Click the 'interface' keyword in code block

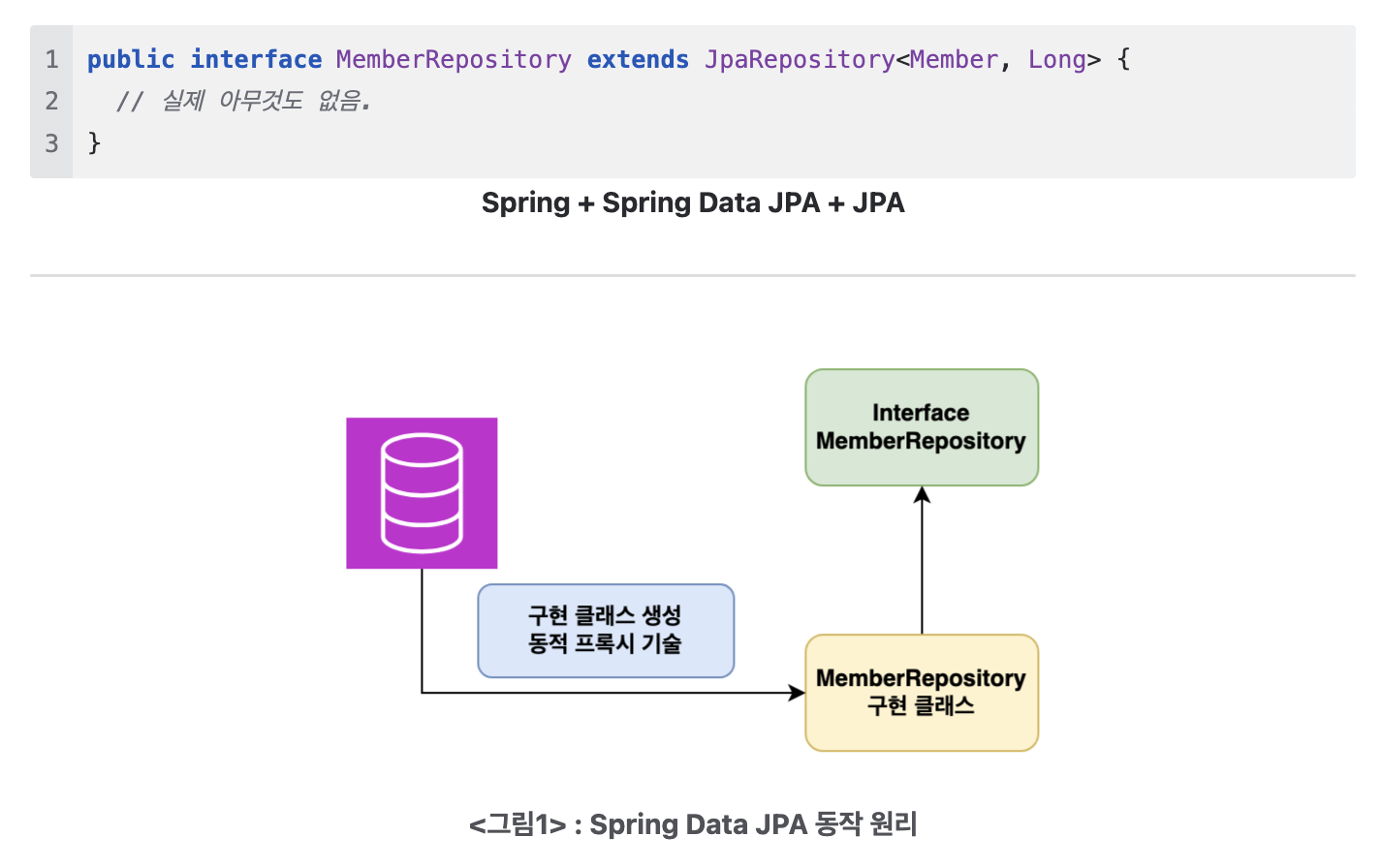point(256,59)
